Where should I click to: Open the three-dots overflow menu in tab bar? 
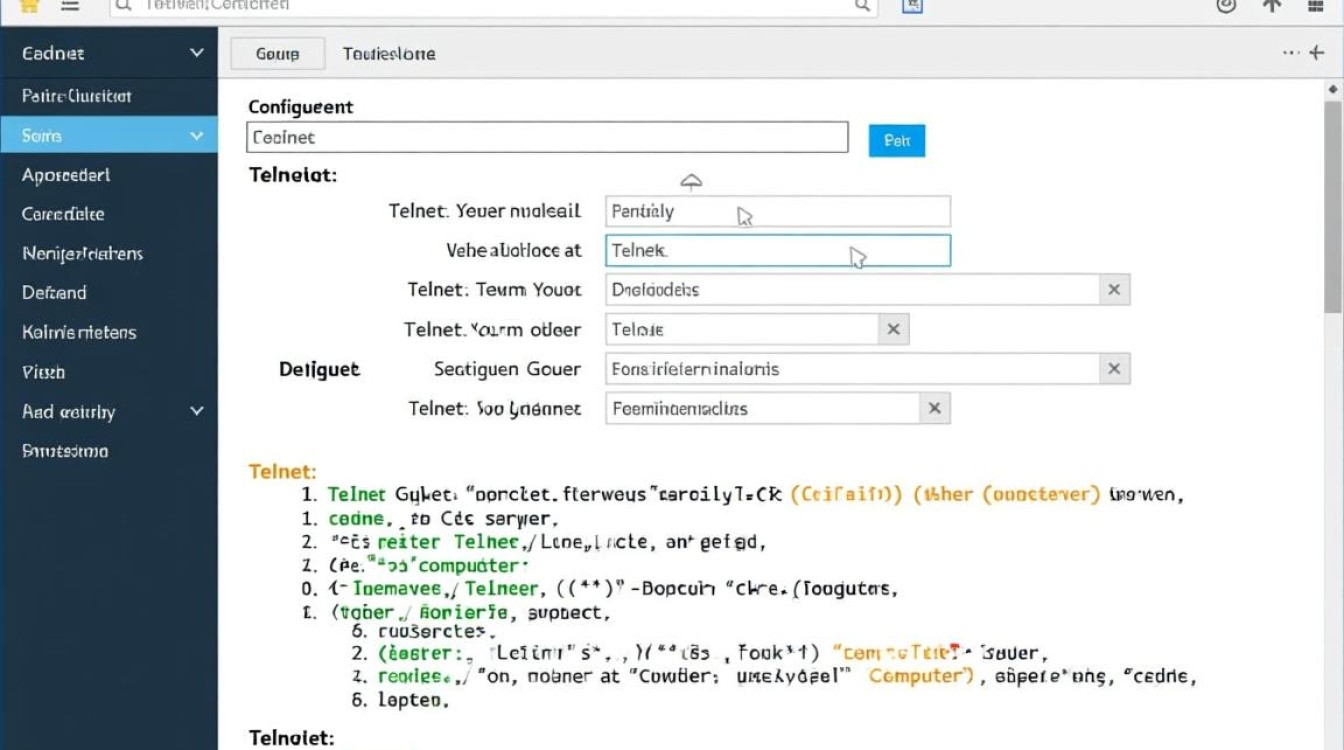click(x=1291, y=53)
